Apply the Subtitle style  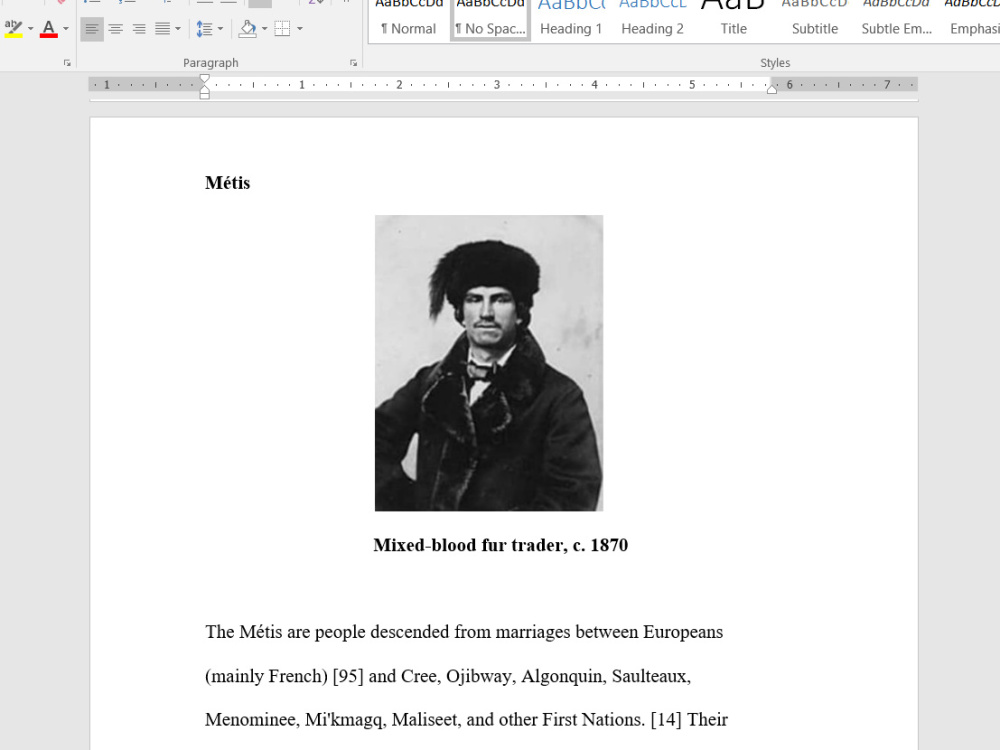[x=815, y=19]
